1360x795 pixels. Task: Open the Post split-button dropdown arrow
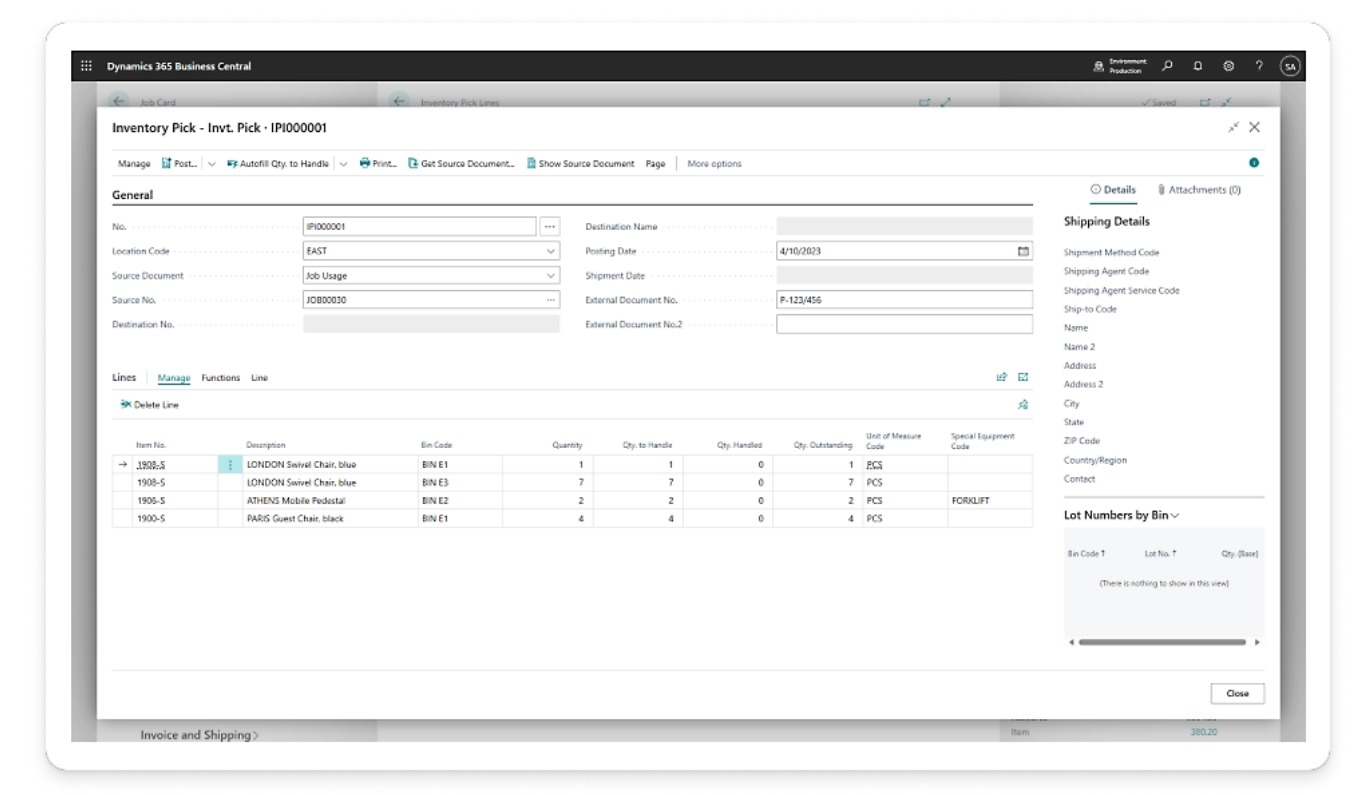(211, 164)
